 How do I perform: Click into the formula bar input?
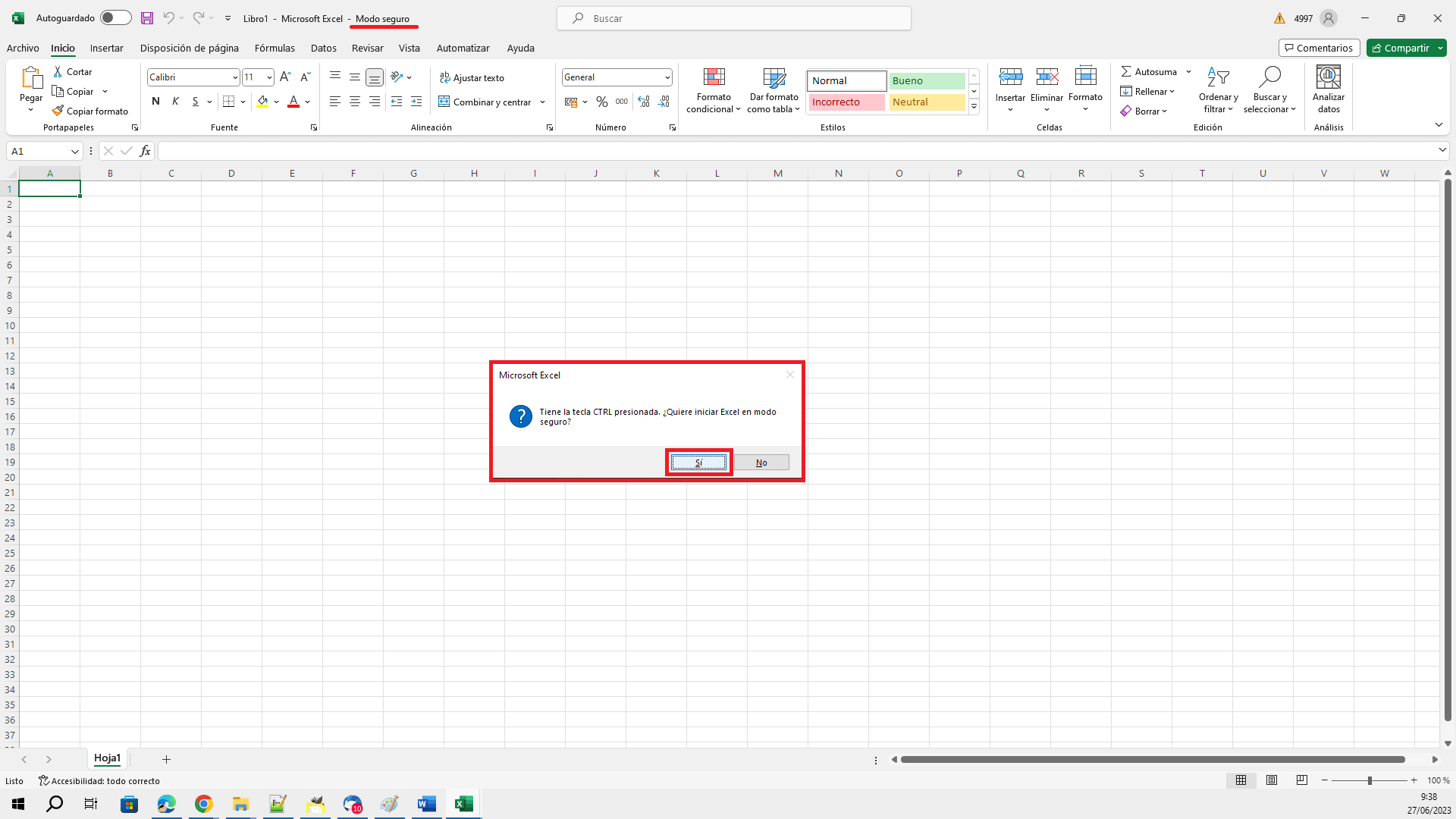tap(796, 151)
